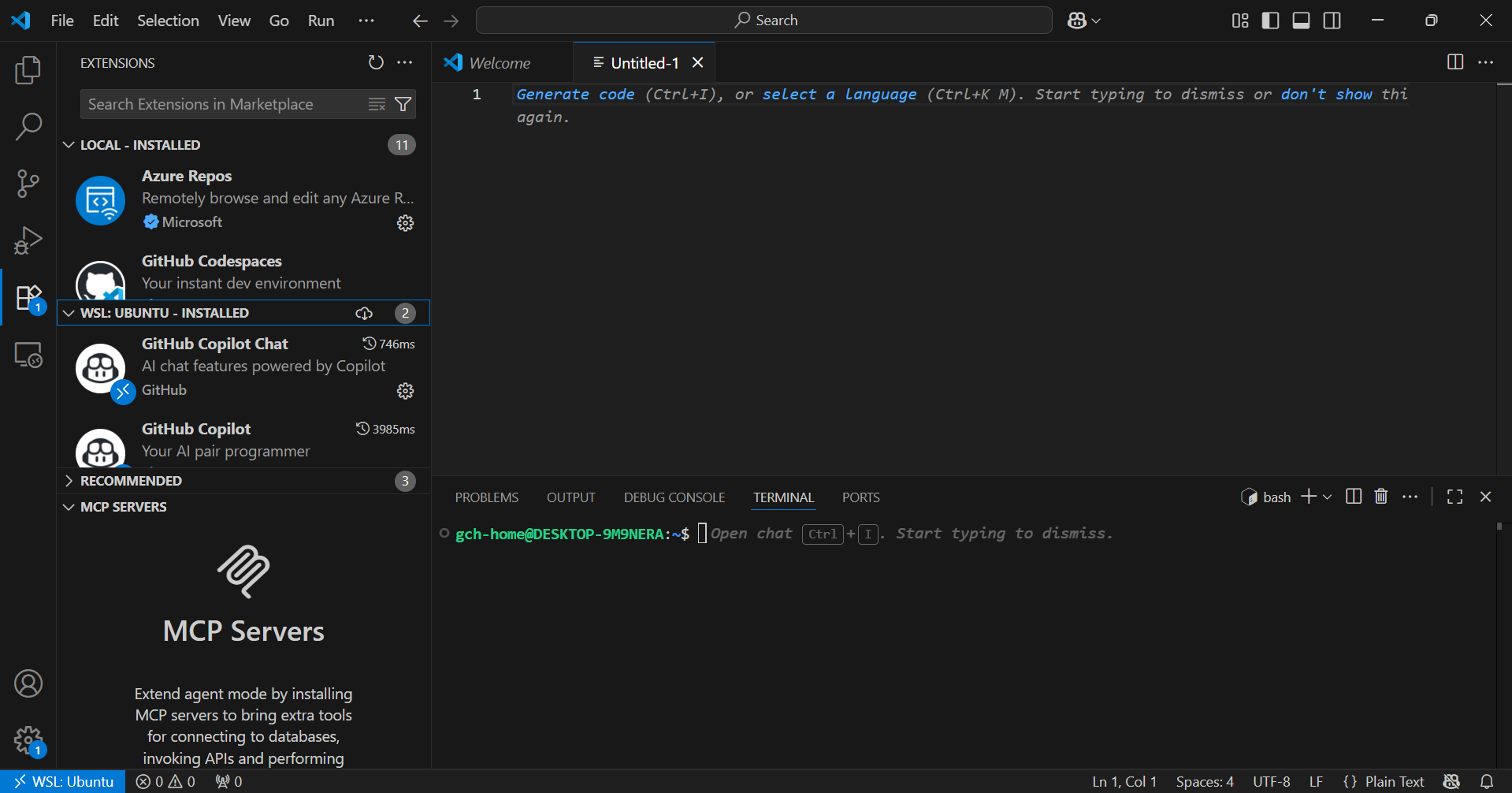Open the Search view in activity bar
The image size is (1512, 793).
(28, 126)
